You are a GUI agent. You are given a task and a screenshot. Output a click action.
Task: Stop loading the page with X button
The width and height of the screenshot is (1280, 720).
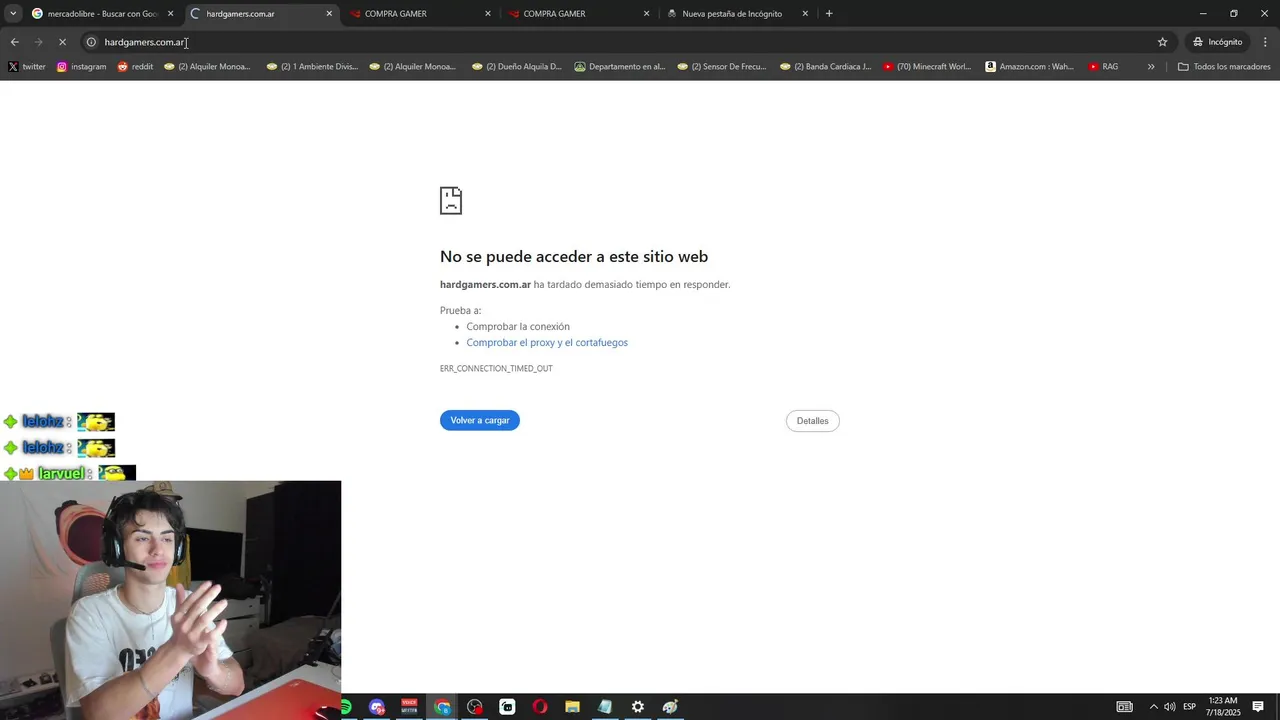[62, 42]
